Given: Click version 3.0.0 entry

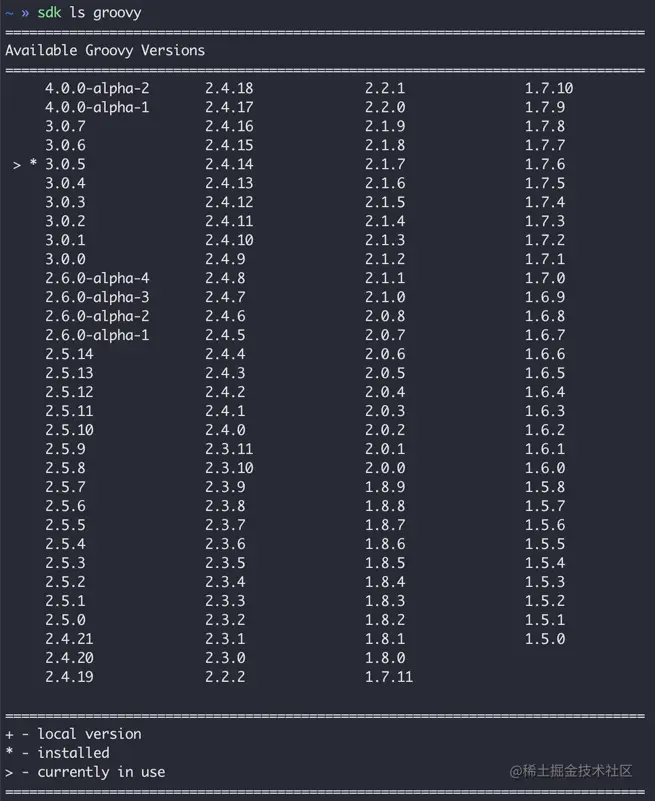Looking at the screenshot, I should [65, 259].
